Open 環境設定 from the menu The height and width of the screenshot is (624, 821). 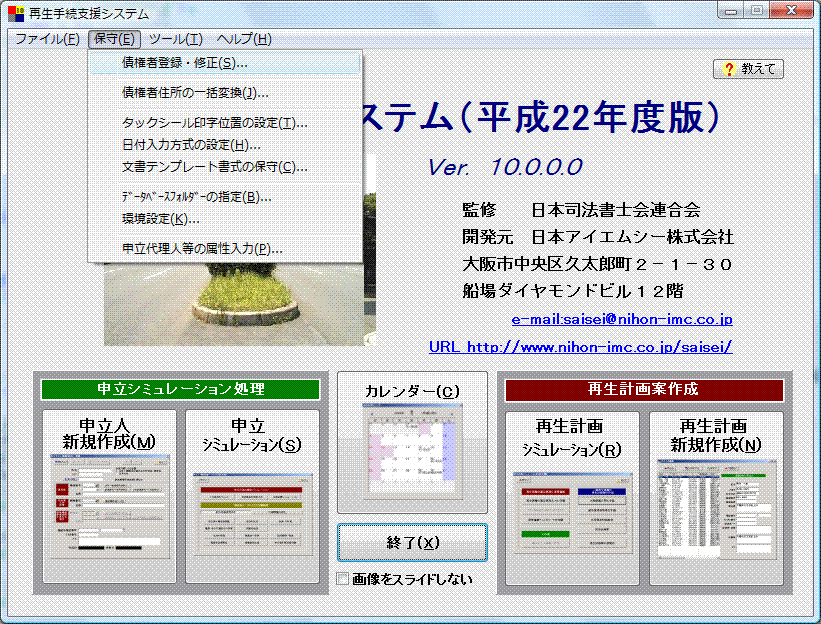(160, 219)
